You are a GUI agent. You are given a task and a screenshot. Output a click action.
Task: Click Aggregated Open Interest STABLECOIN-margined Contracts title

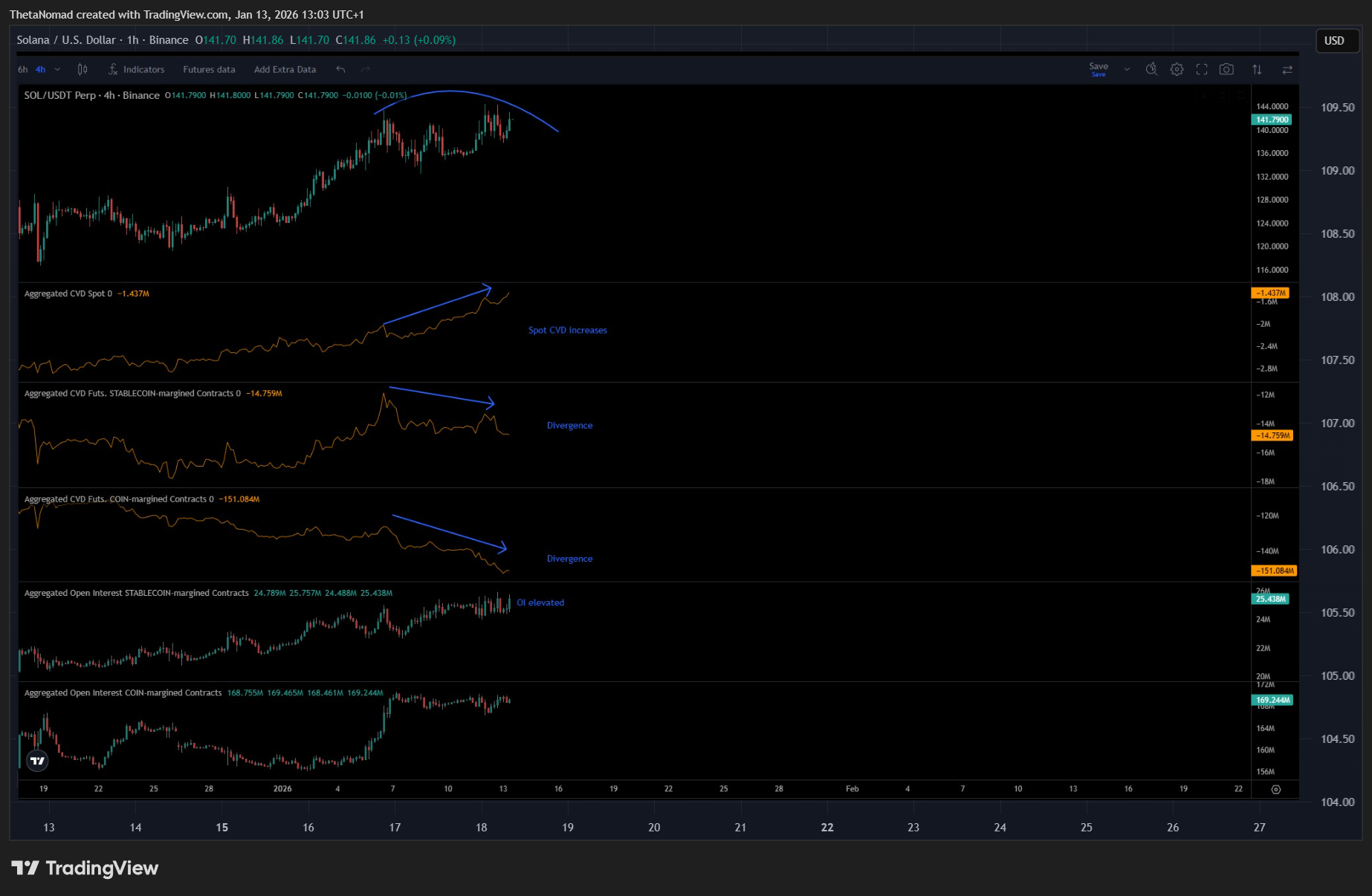click(137, 593)
